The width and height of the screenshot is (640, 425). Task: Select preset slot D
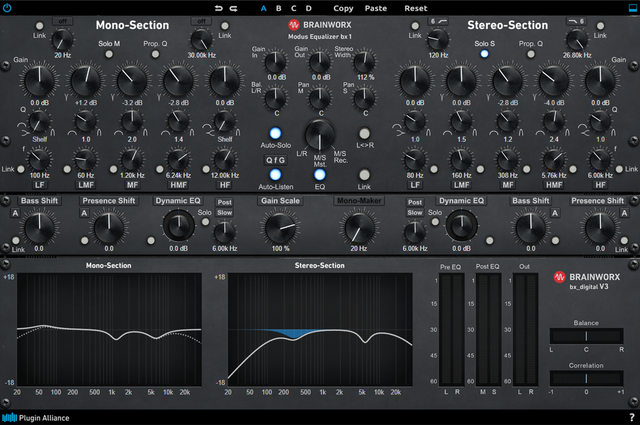click(x=309, y=8)
